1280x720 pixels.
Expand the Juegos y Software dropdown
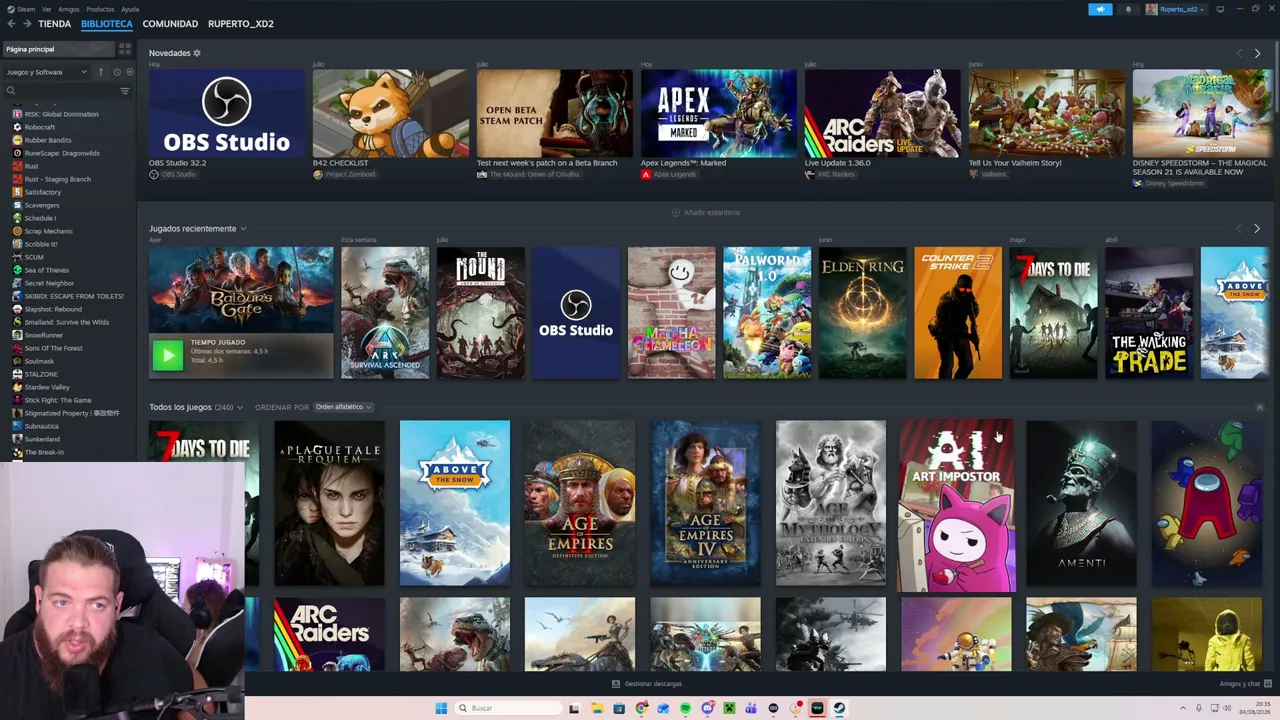47,72
